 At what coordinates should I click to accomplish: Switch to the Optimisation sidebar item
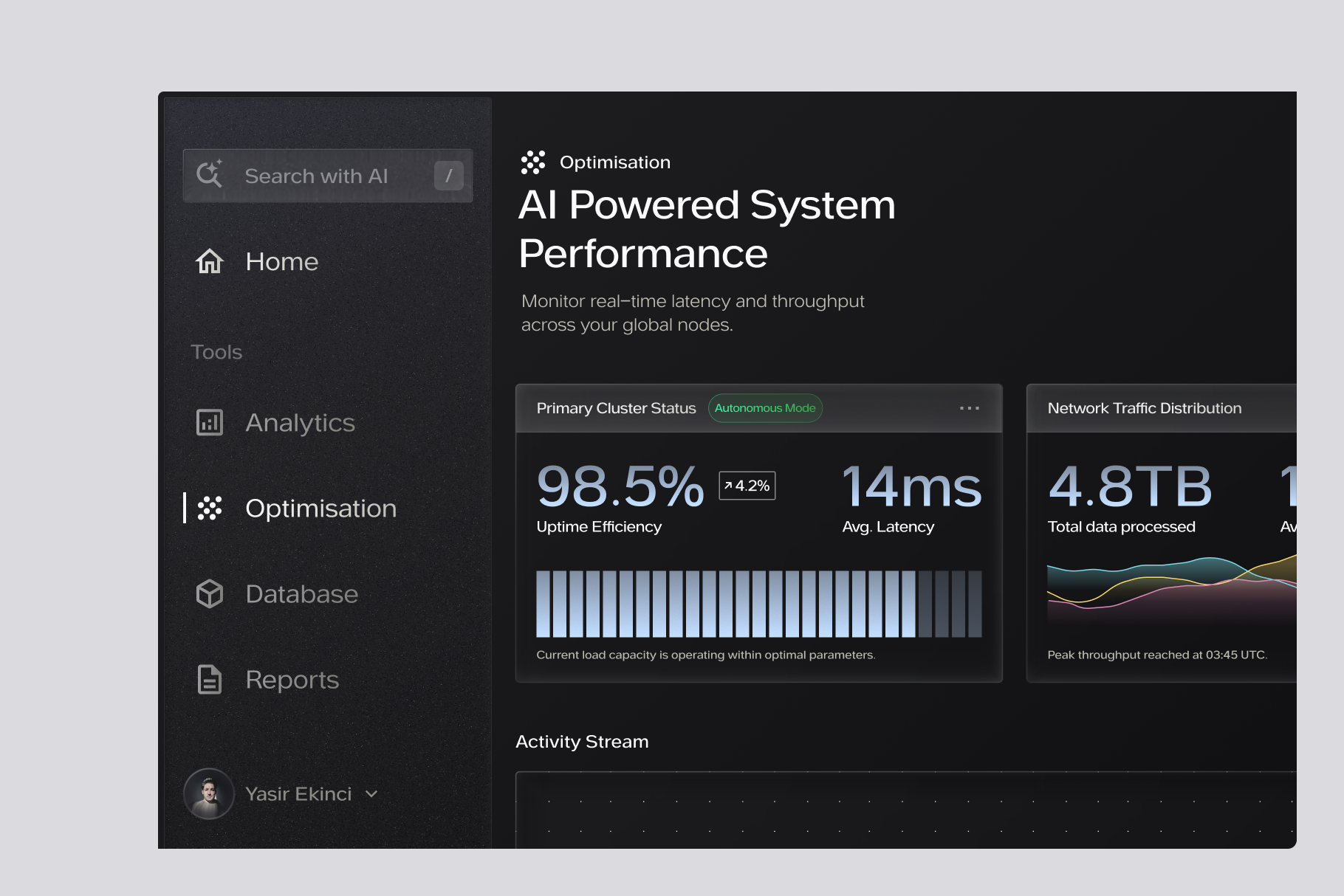coord(320,508)
